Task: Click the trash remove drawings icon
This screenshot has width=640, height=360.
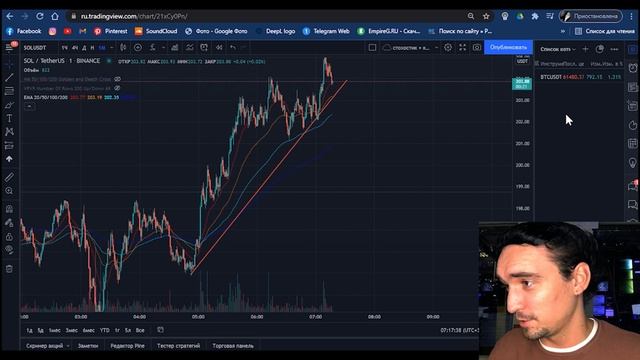Action: tap(9, 269)
